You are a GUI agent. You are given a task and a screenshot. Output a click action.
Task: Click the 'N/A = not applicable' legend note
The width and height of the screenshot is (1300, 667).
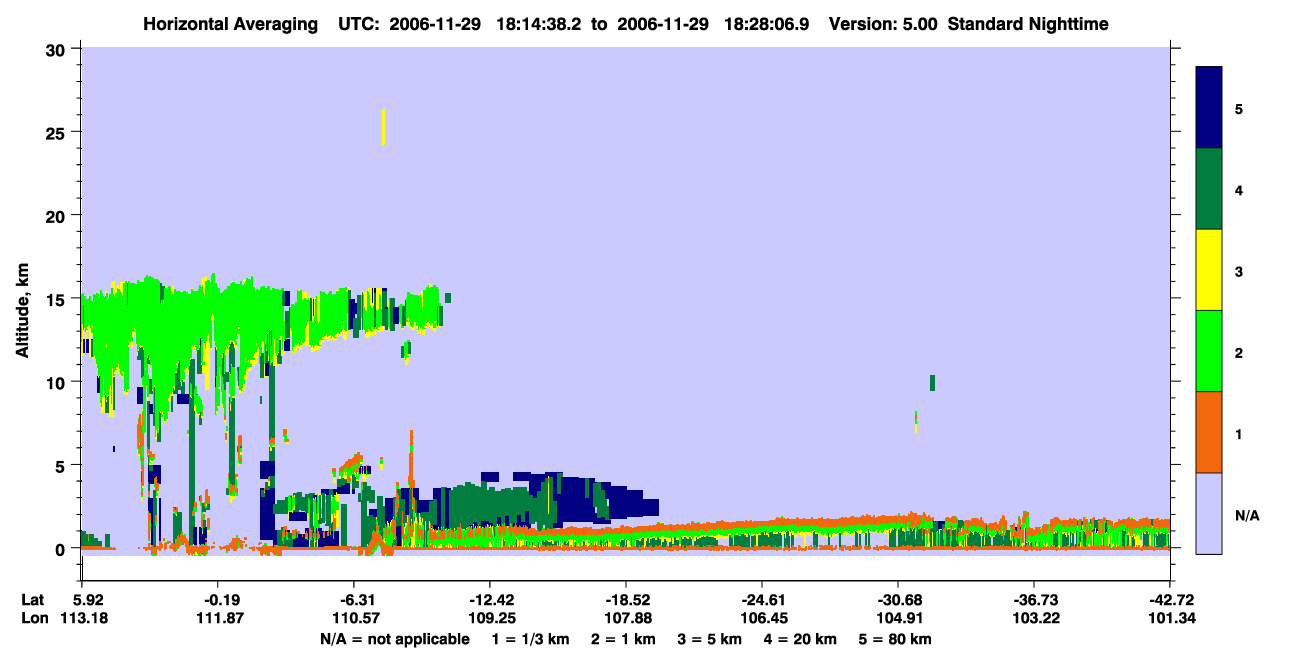[x=394, y=639]
